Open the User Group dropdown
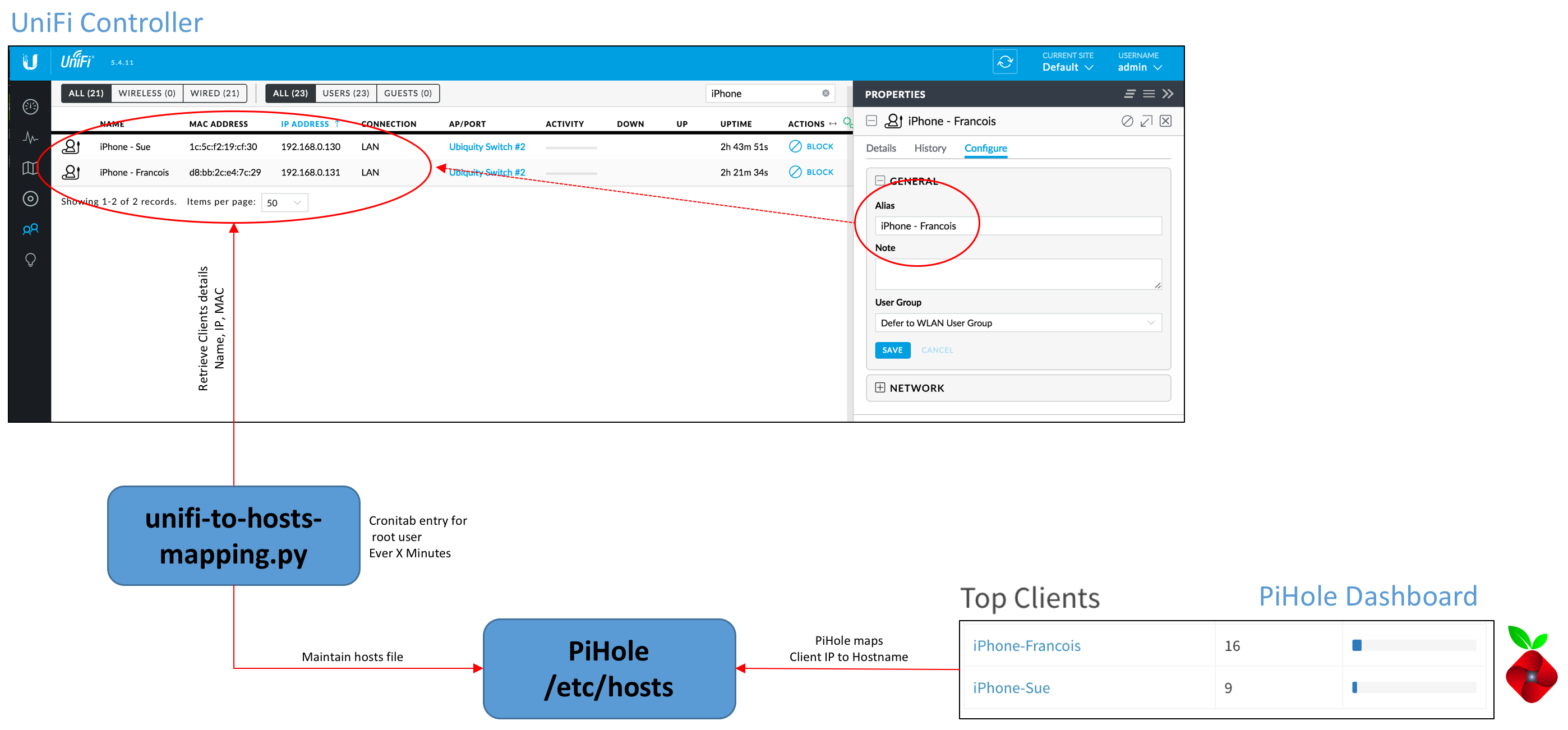 point(1017,323)
